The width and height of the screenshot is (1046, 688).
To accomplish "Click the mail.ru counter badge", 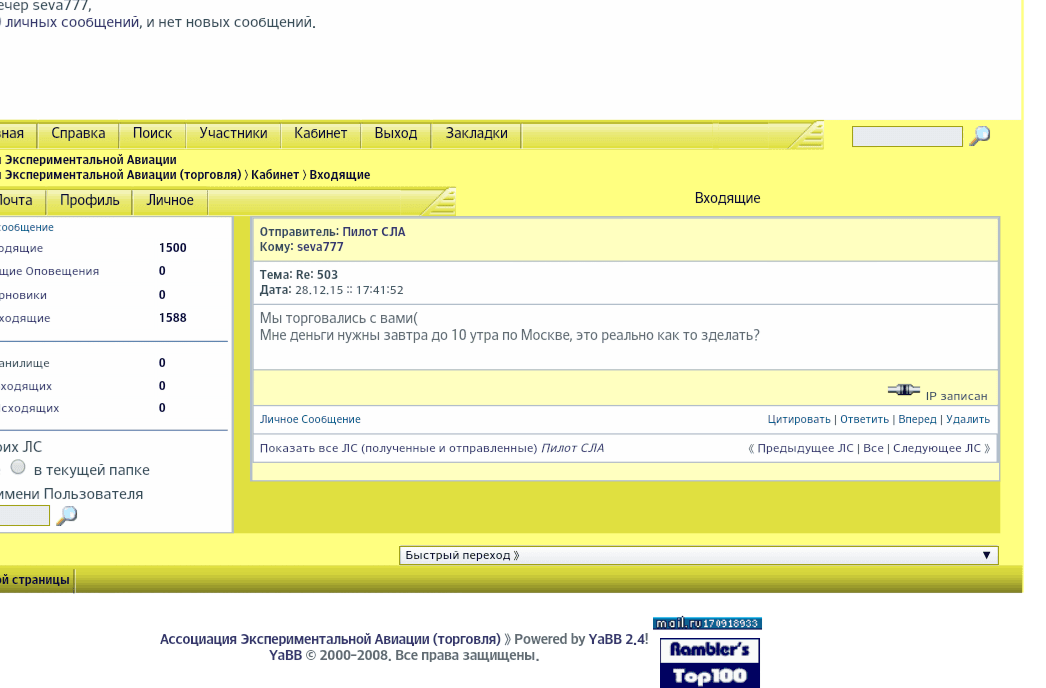I will coord(707,623).
